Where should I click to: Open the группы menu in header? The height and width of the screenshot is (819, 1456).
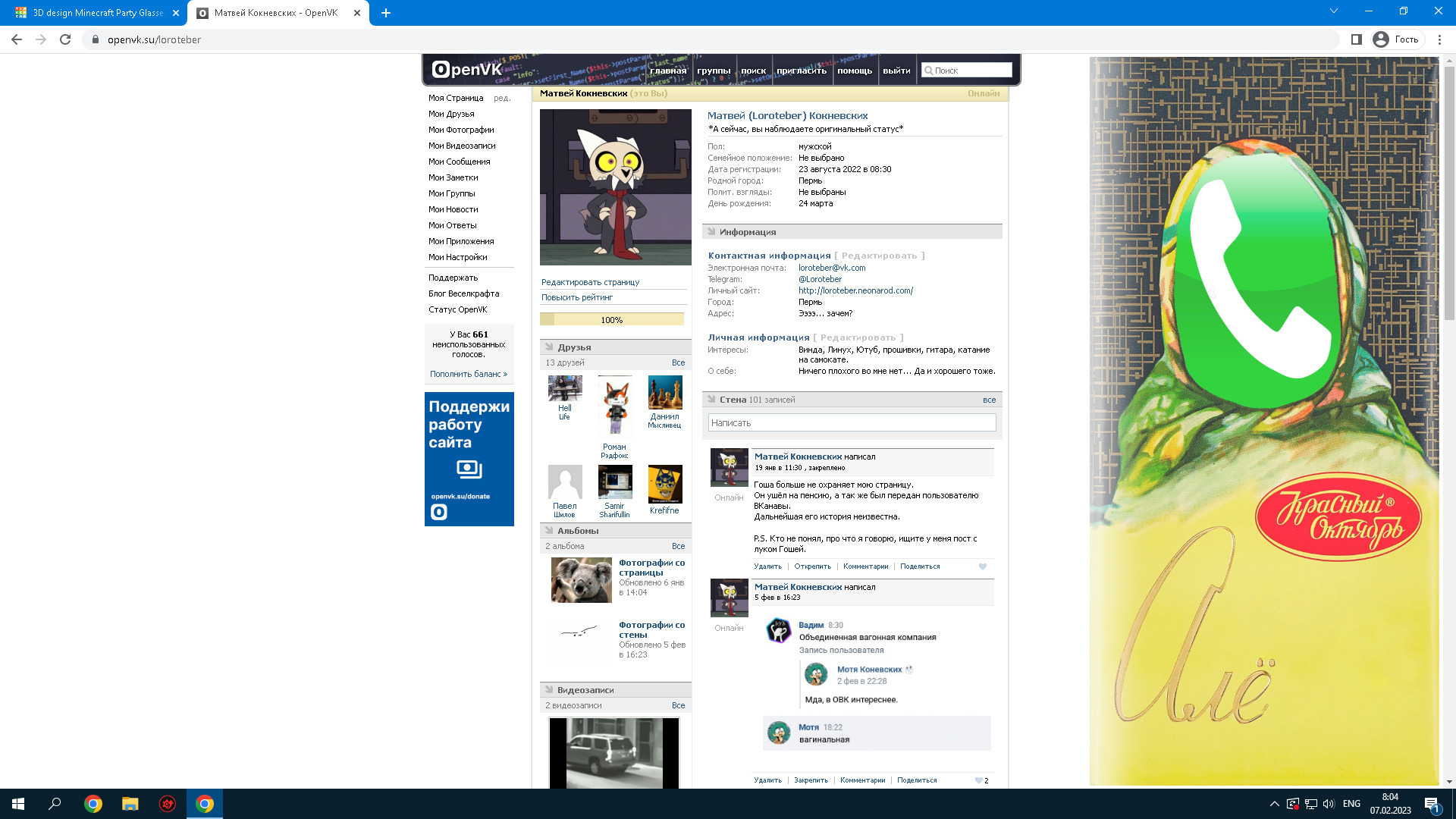click(714, 71)
